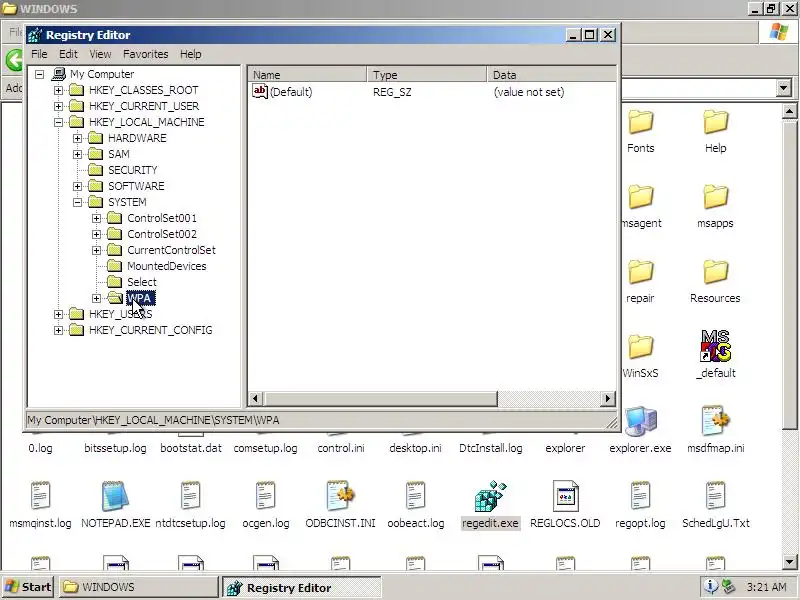The width and height of the screenshot is (800, 600).
Task: Sort values by Name column header
Action: pos(308,74)
